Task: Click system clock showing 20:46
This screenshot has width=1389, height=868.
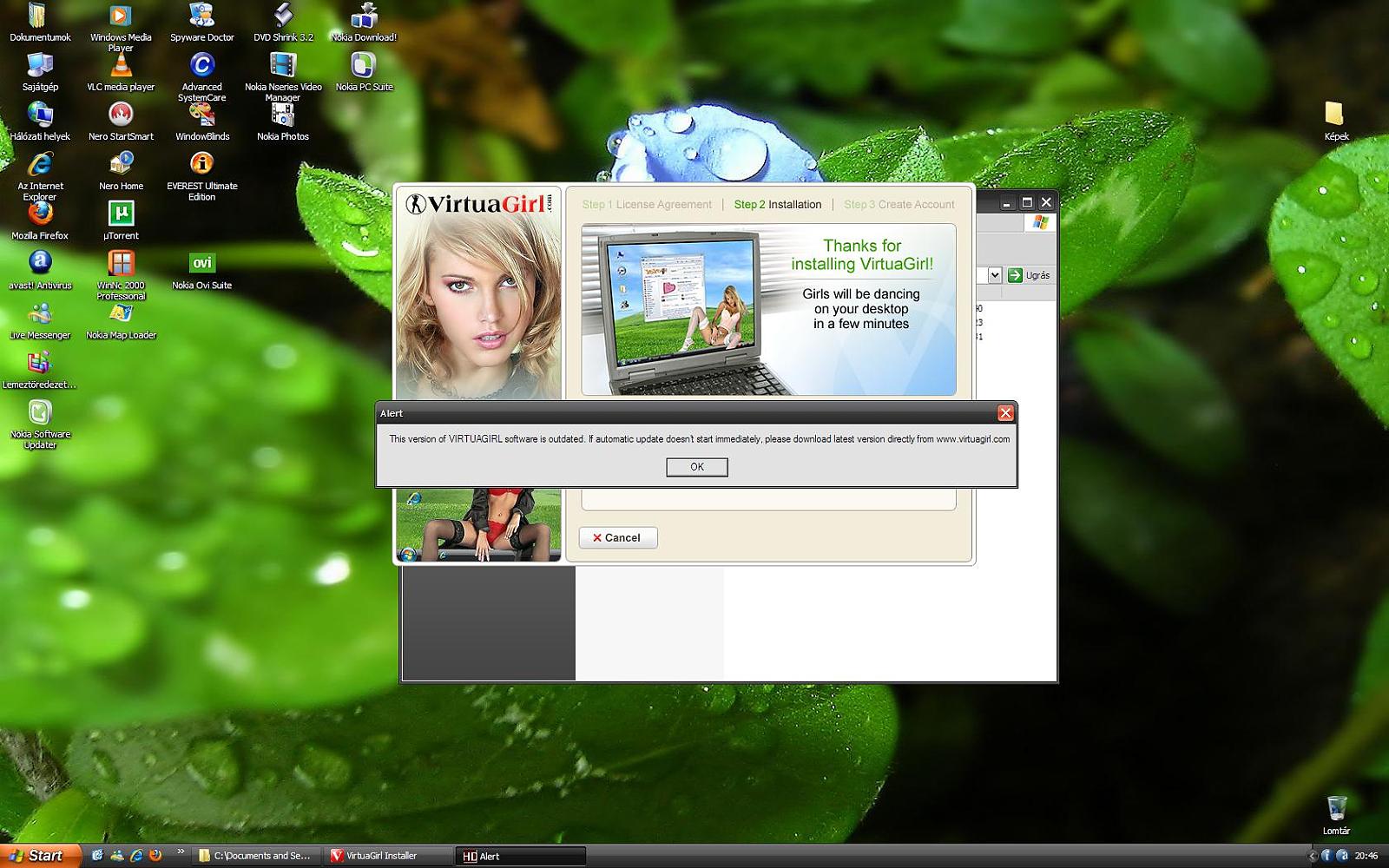Action: pos(1366,856)
